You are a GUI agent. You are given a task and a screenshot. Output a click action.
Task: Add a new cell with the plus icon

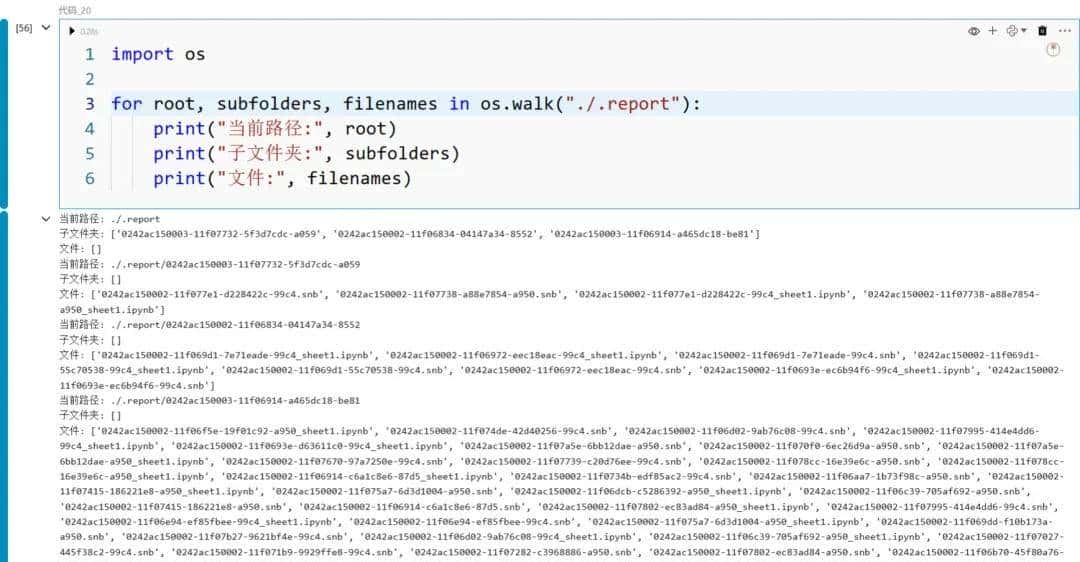click(x=993, y=30)
